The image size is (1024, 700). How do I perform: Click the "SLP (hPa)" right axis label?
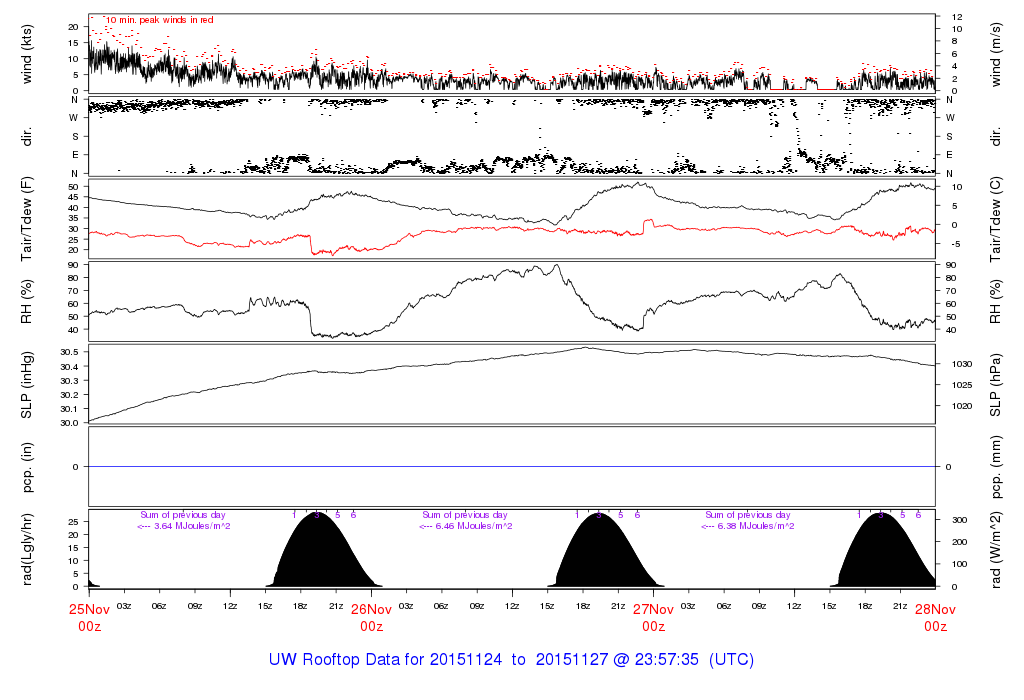click(996, 385)
